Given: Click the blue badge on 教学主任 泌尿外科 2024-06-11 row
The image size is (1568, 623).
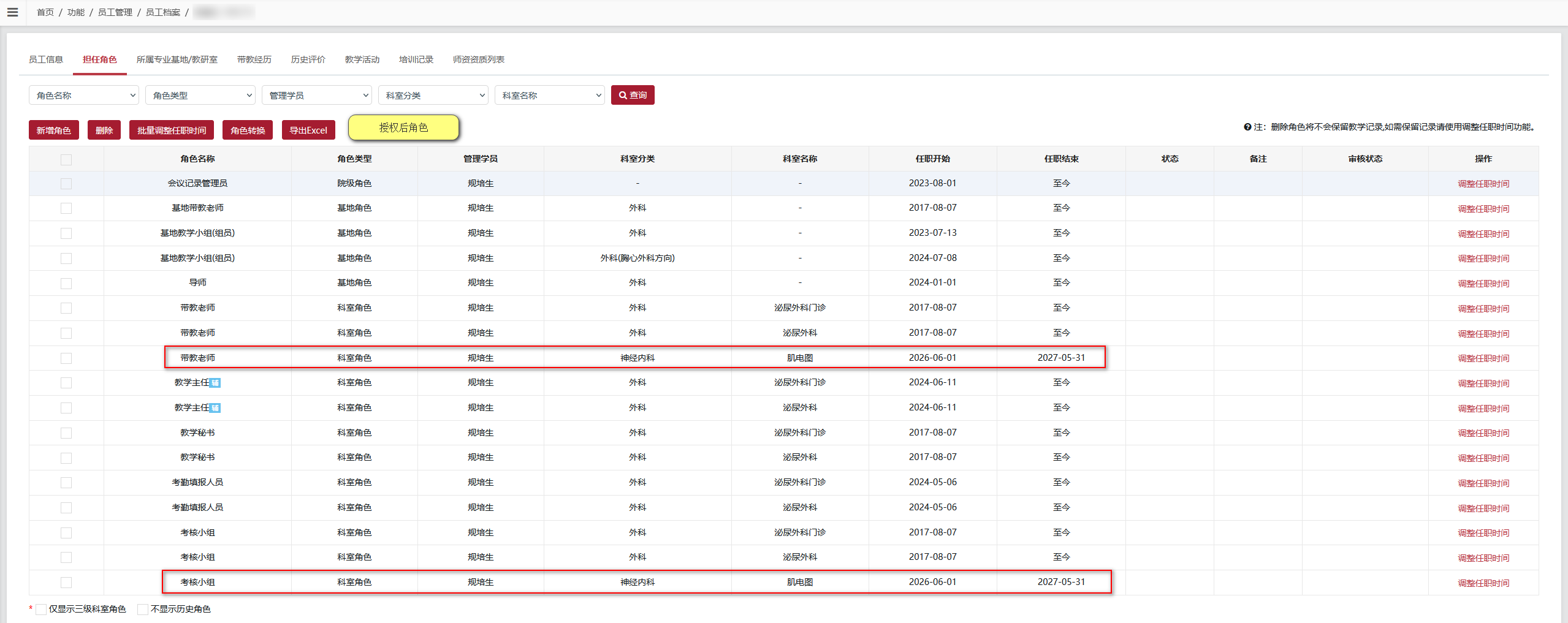Looking at the screenshot, I should point(215,408).
